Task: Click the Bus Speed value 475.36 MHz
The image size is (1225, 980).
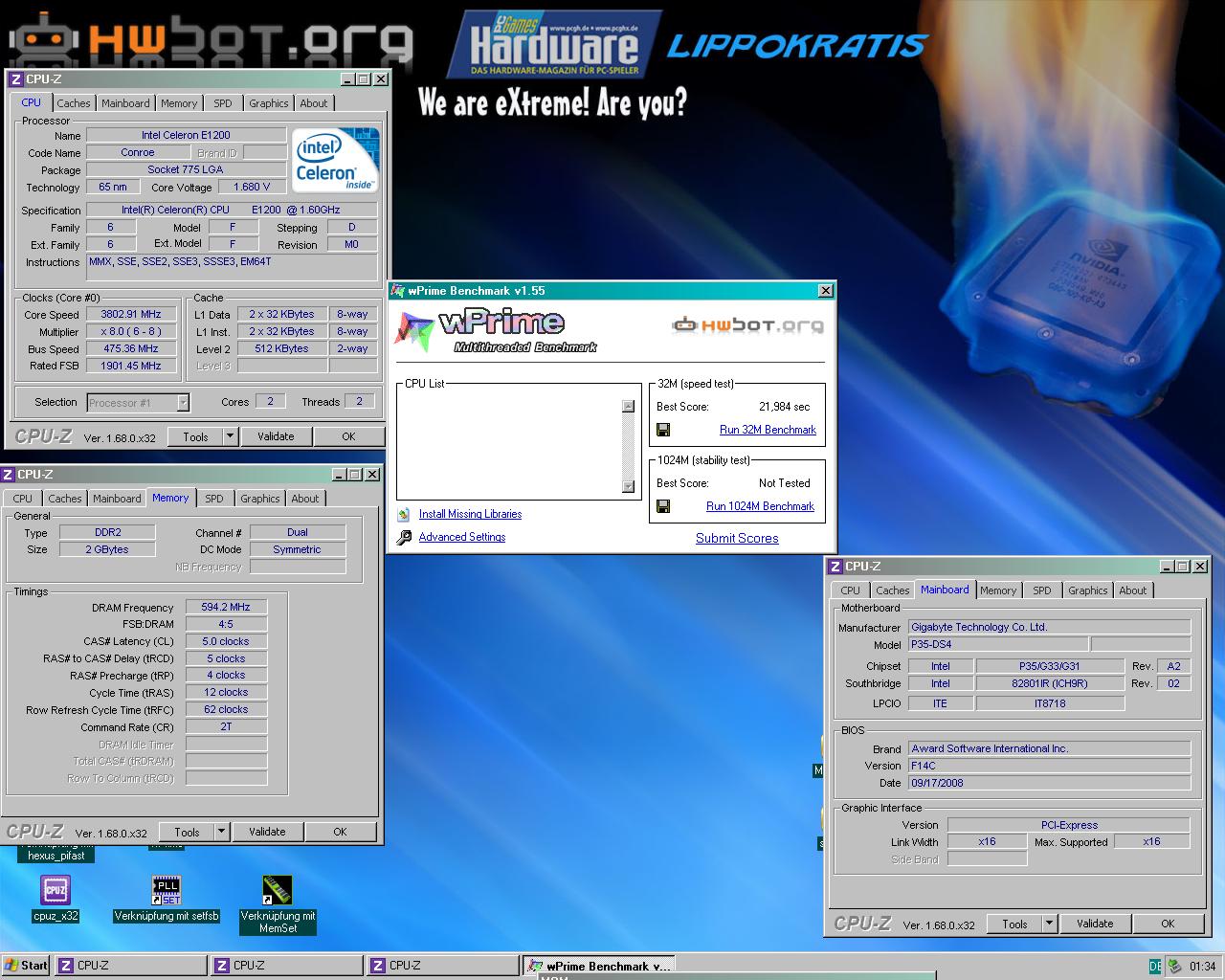Action: (131, 348)
